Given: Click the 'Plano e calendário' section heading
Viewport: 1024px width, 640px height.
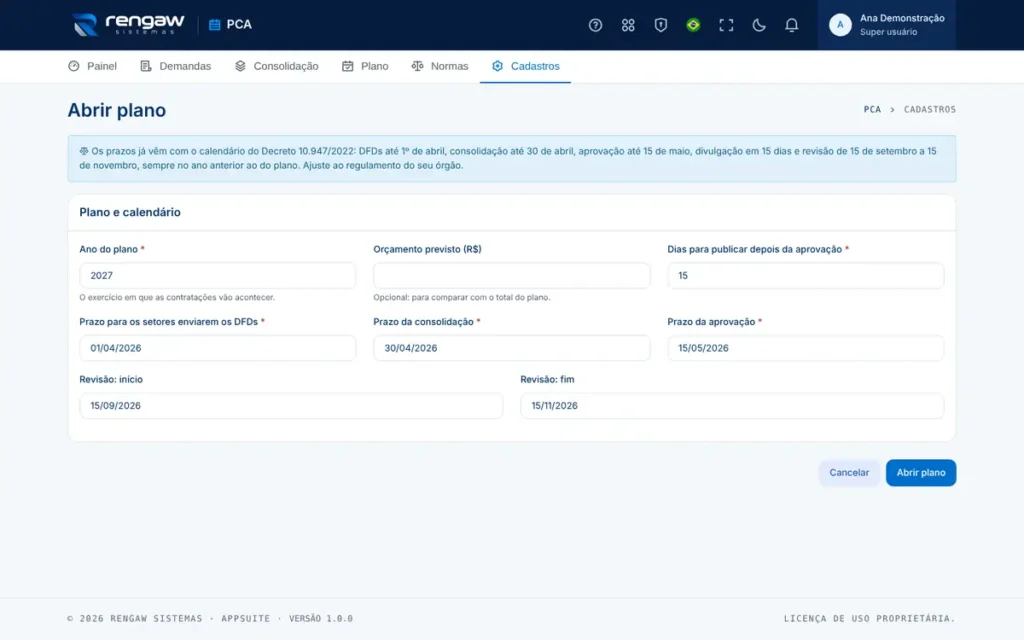Looking at the screenshot, I should coord(130,212).
